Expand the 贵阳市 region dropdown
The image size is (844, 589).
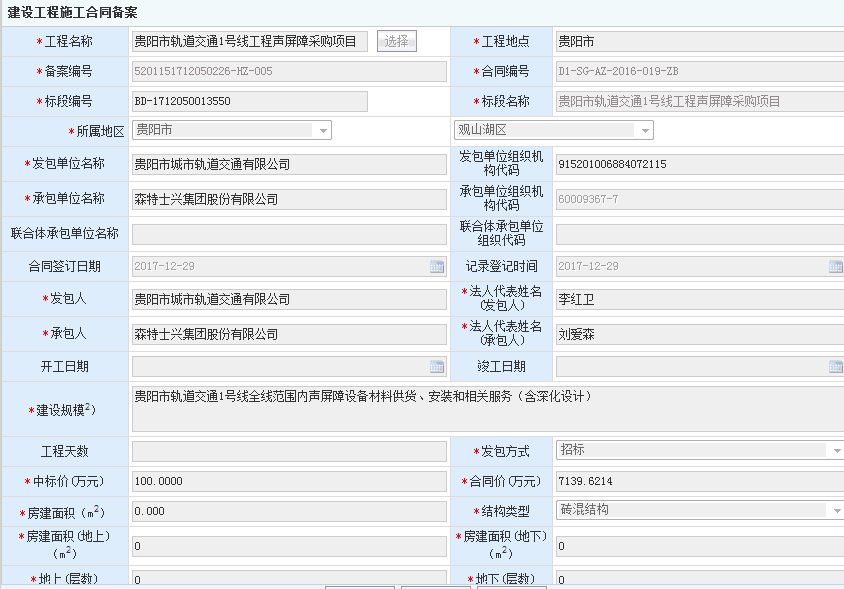pyautogui.click(x=323, y=131)
